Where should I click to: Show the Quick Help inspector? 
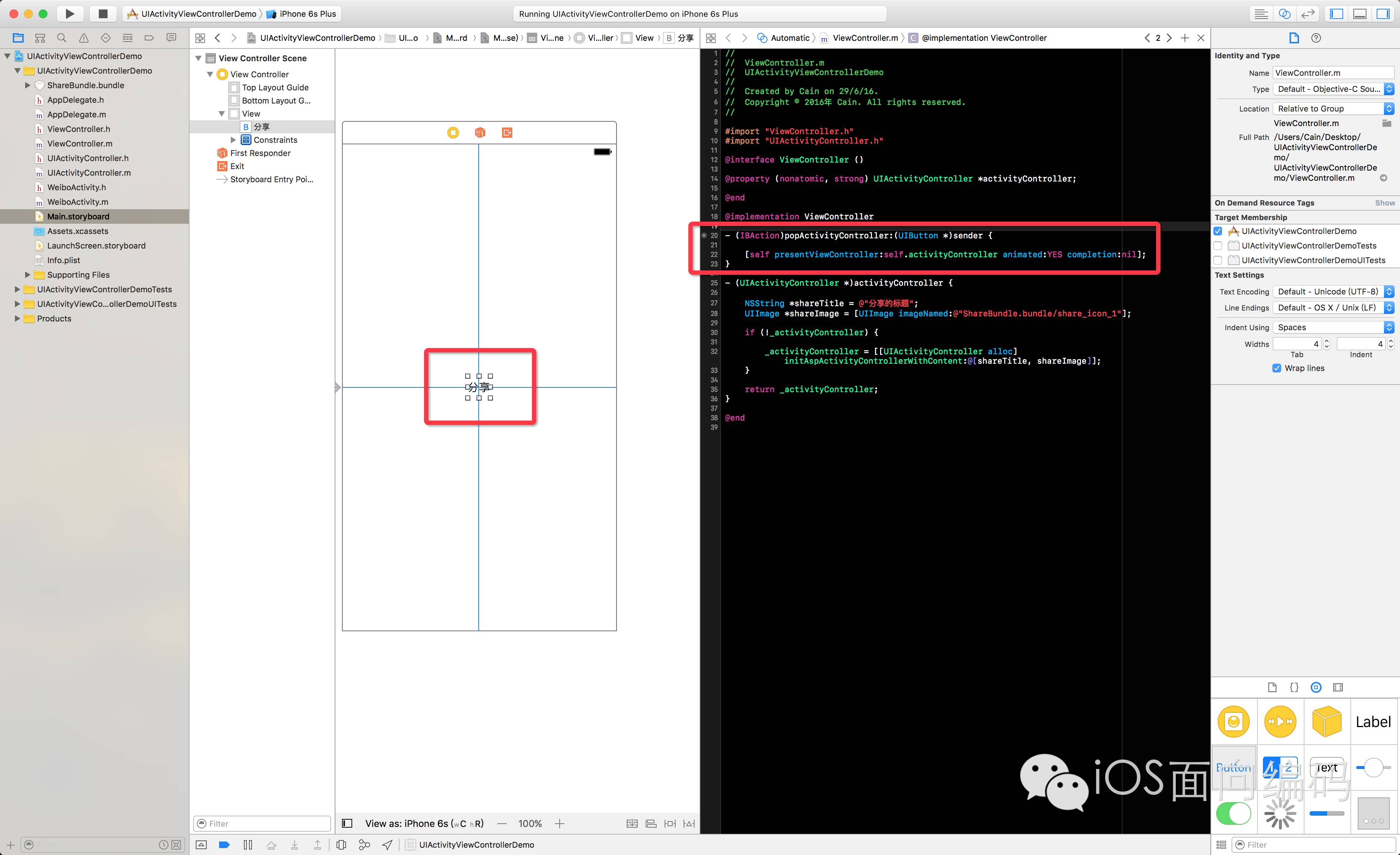[1316, 38]
